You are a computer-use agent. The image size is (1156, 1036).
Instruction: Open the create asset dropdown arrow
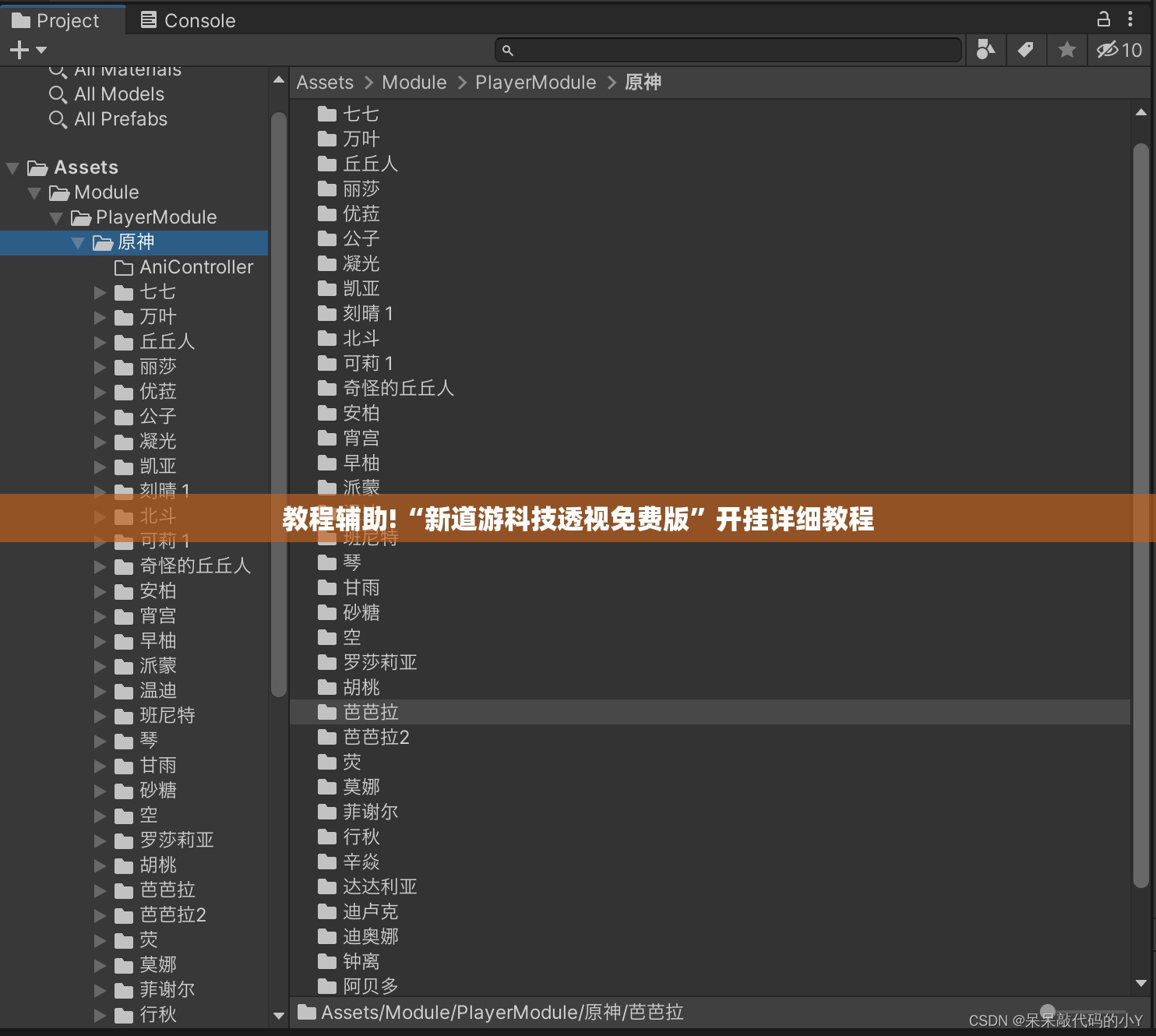coord(41,50)
